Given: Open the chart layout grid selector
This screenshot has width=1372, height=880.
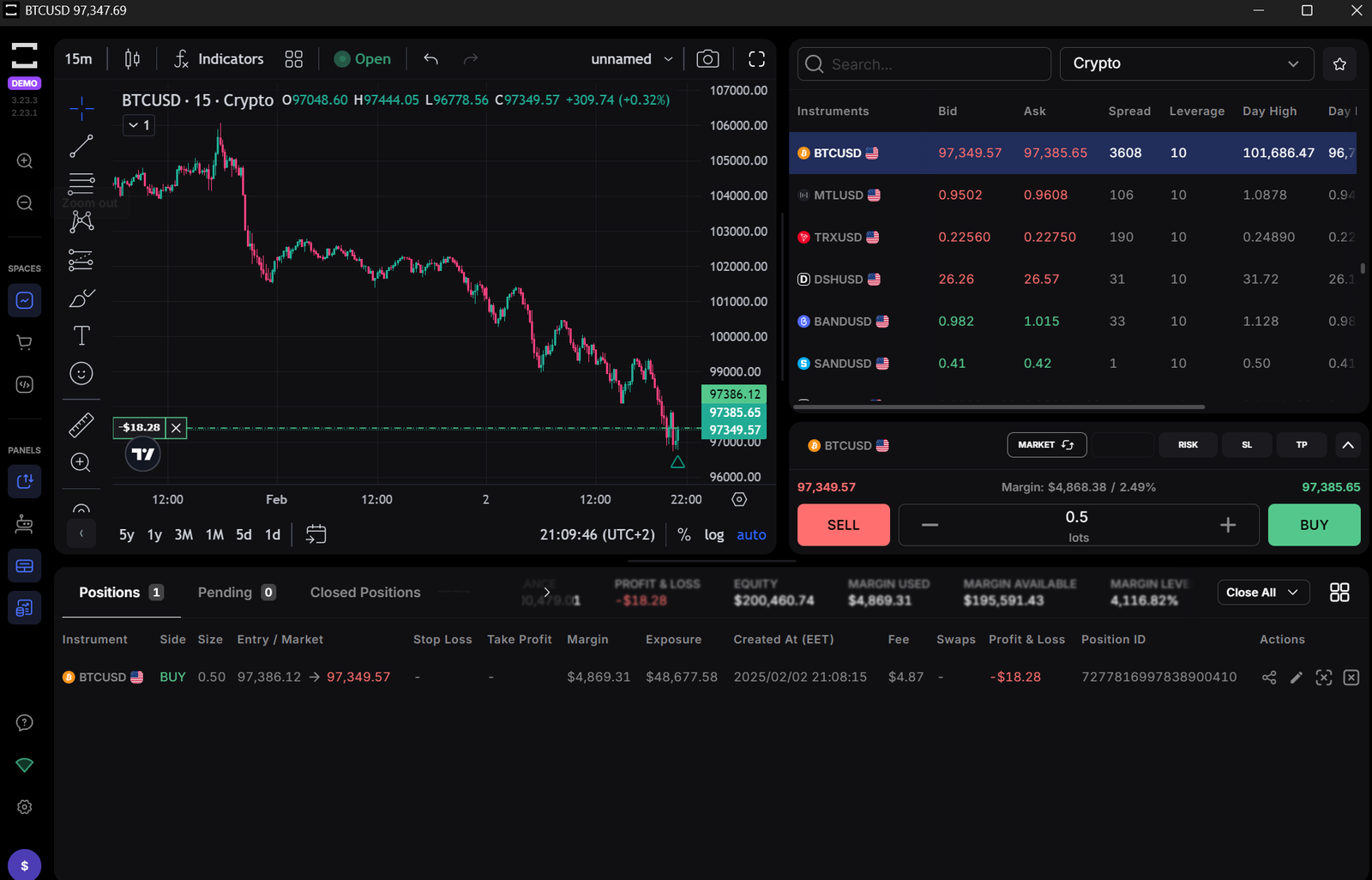Looking at the screenshot, I should (x=294, y=59).
